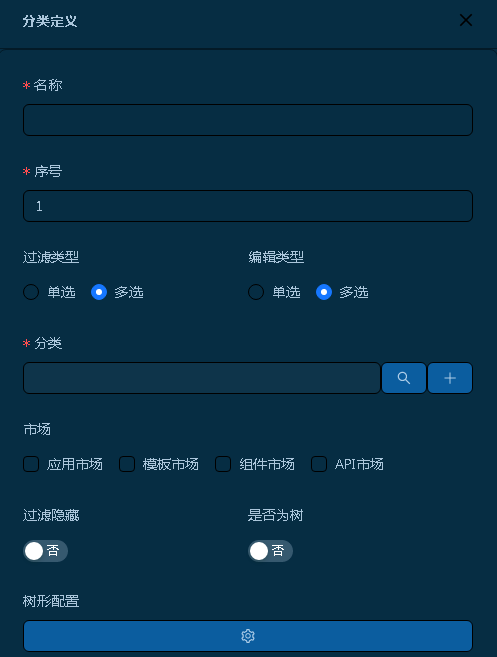This screenshot has width=497, height=657.
Task: Check the 模板市场 checkbox
Action: tap(127, 464)
